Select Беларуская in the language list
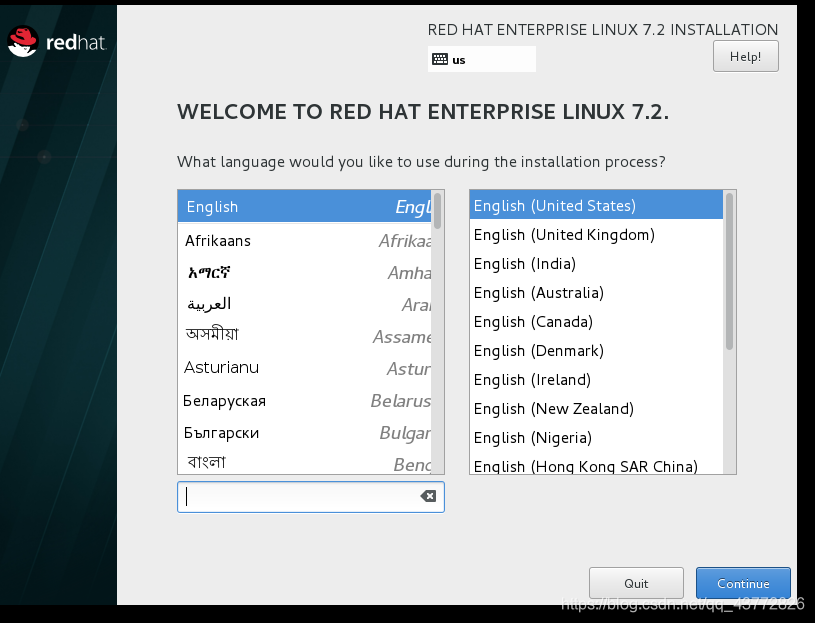The image size is (815, 623). pos(305,401)
